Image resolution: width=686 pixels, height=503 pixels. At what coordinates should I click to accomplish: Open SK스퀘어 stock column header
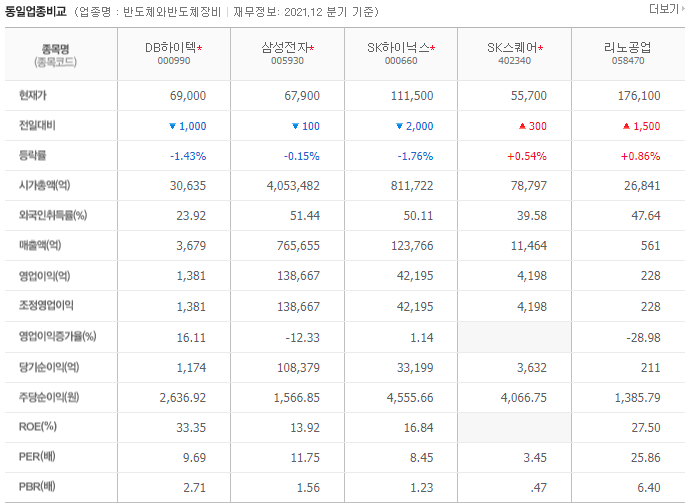coord(514,47)
